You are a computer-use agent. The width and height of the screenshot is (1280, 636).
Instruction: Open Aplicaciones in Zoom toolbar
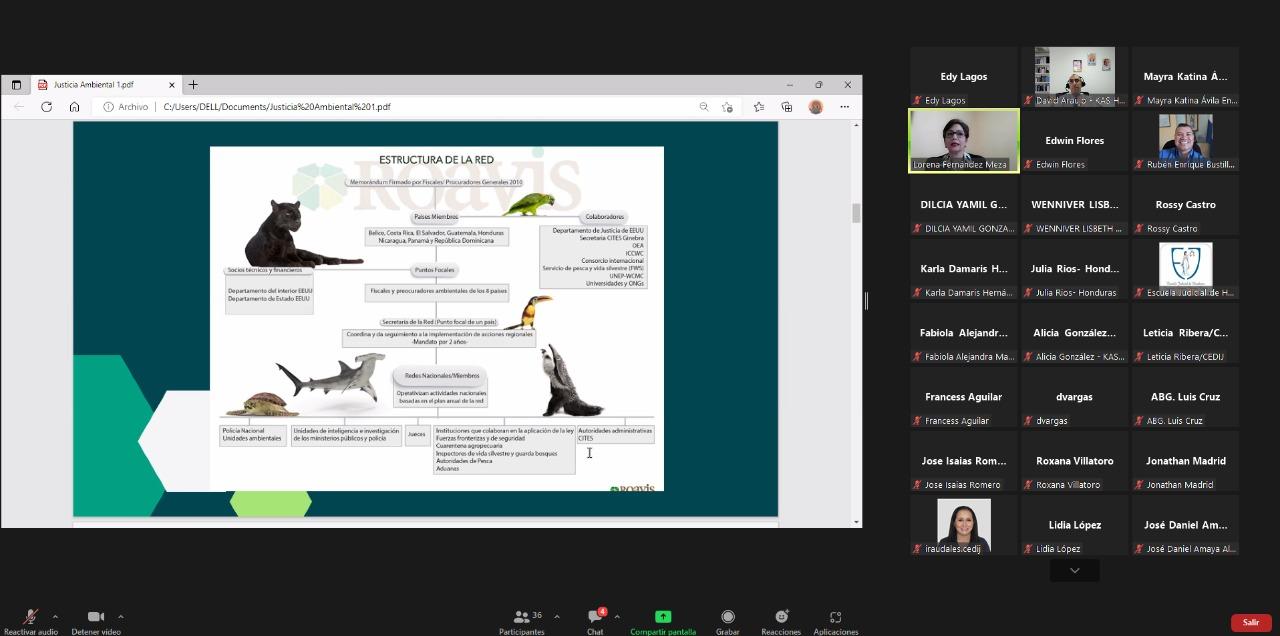pos(835,619)
